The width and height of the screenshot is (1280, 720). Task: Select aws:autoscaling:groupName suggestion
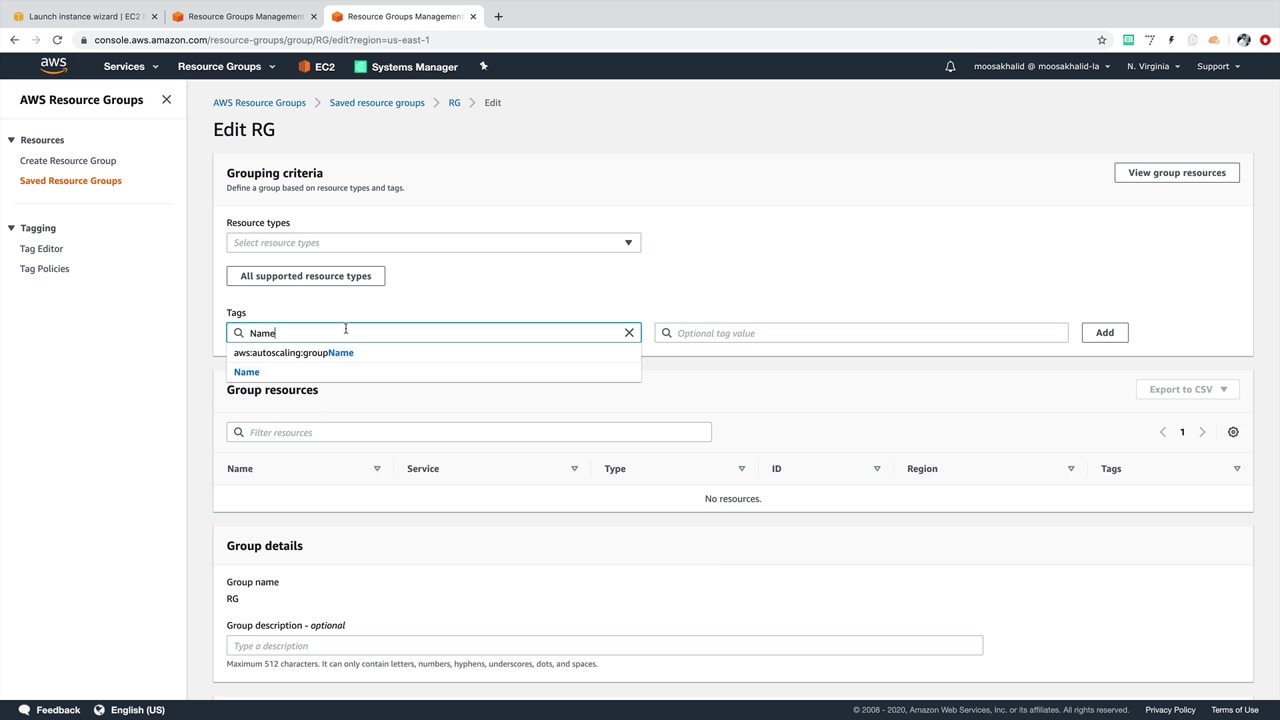[x=433, y=353]
